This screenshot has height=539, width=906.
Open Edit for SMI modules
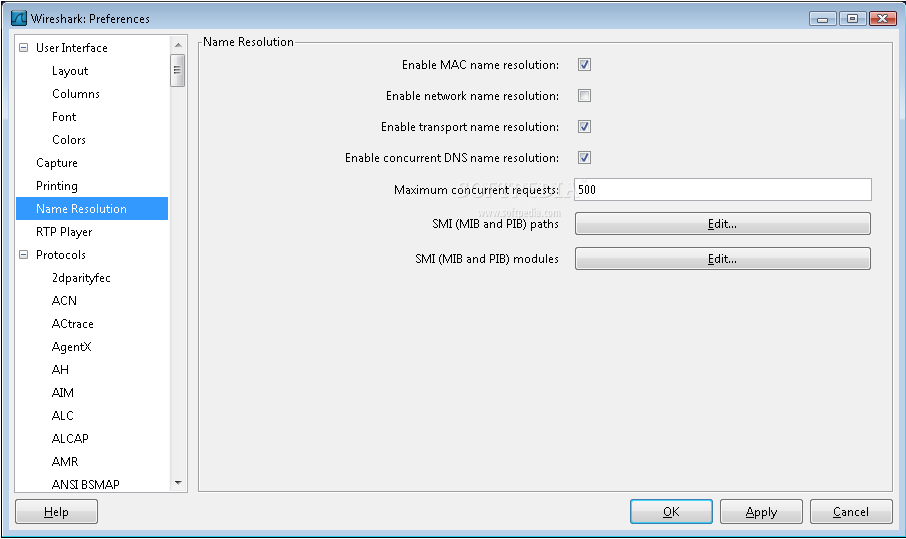point(722,259)
